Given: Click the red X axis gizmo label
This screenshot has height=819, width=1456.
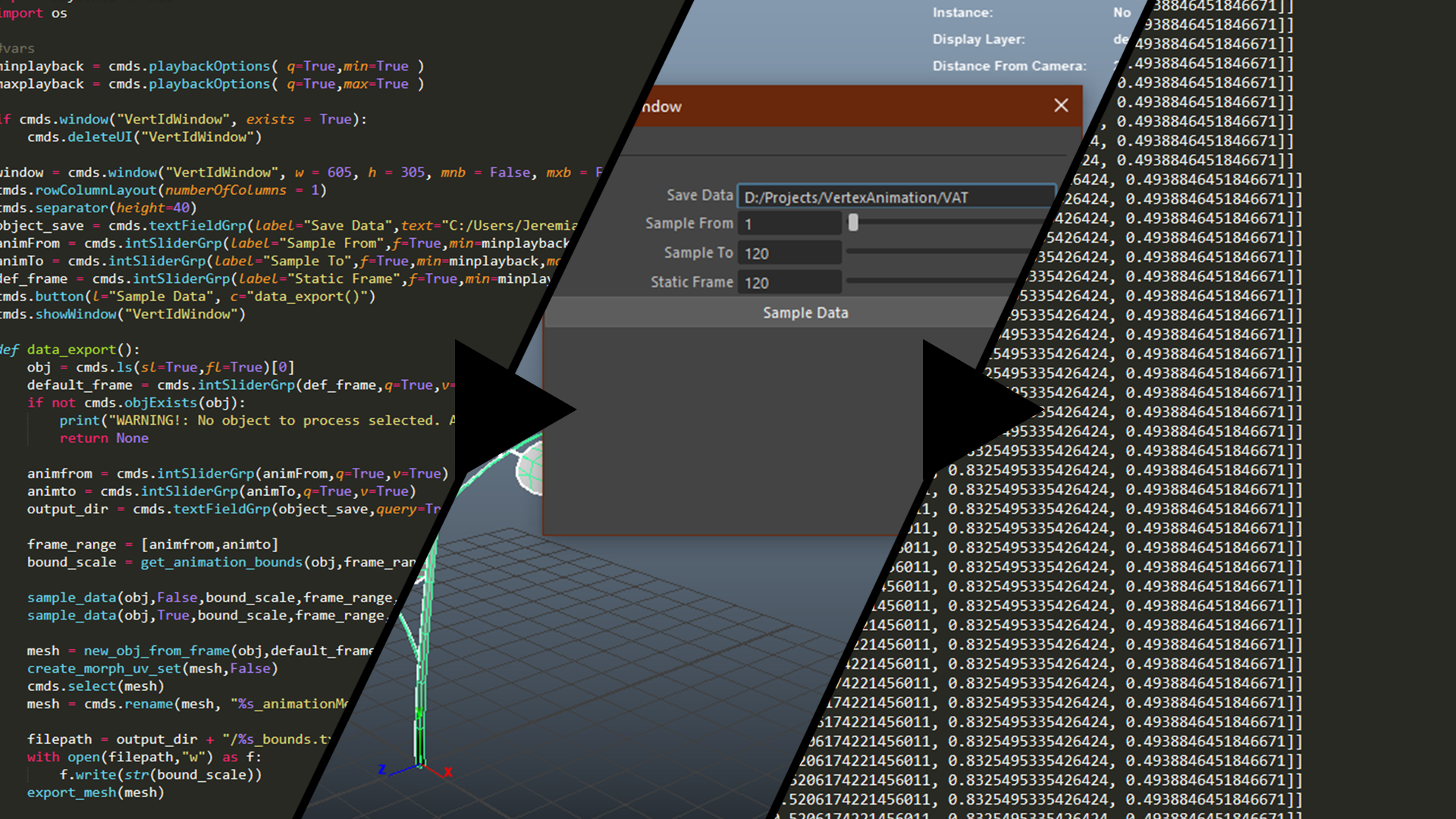Looking at the screenshot, I should coord(448,772).
